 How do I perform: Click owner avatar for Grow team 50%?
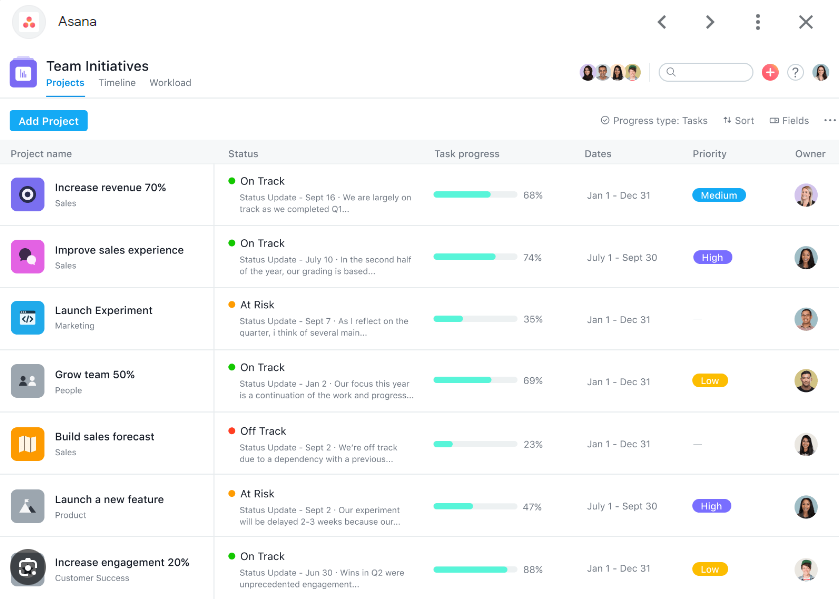pos(805,381)
